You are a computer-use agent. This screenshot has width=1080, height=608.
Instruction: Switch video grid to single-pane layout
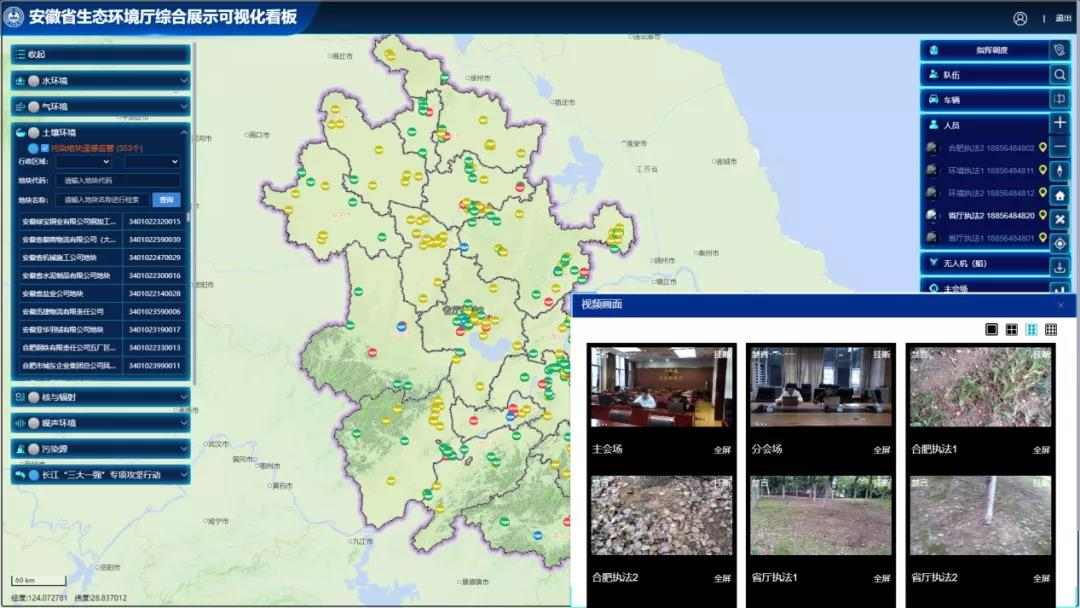(x=991, y=330)
